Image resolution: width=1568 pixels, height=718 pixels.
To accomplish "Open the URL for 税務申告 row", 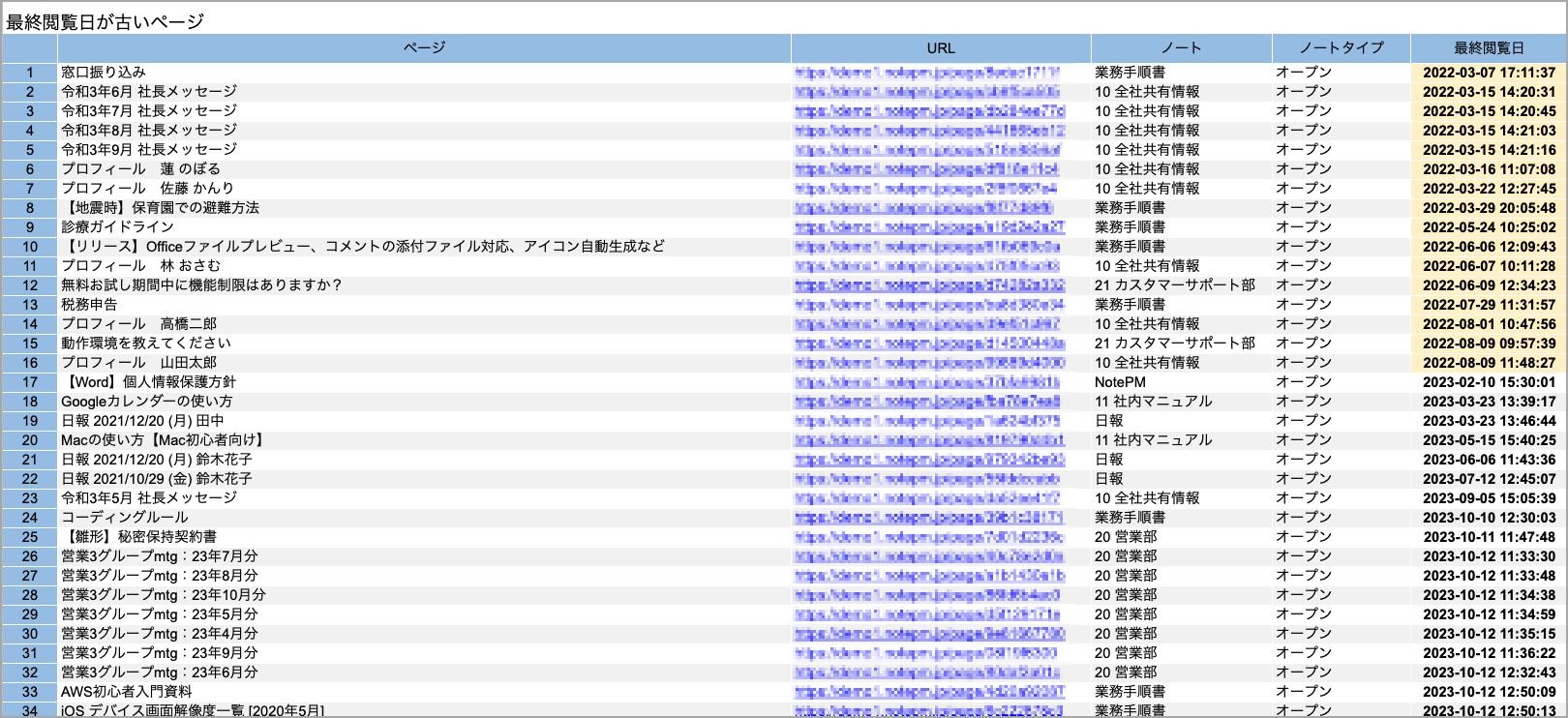I will (928, 305).
